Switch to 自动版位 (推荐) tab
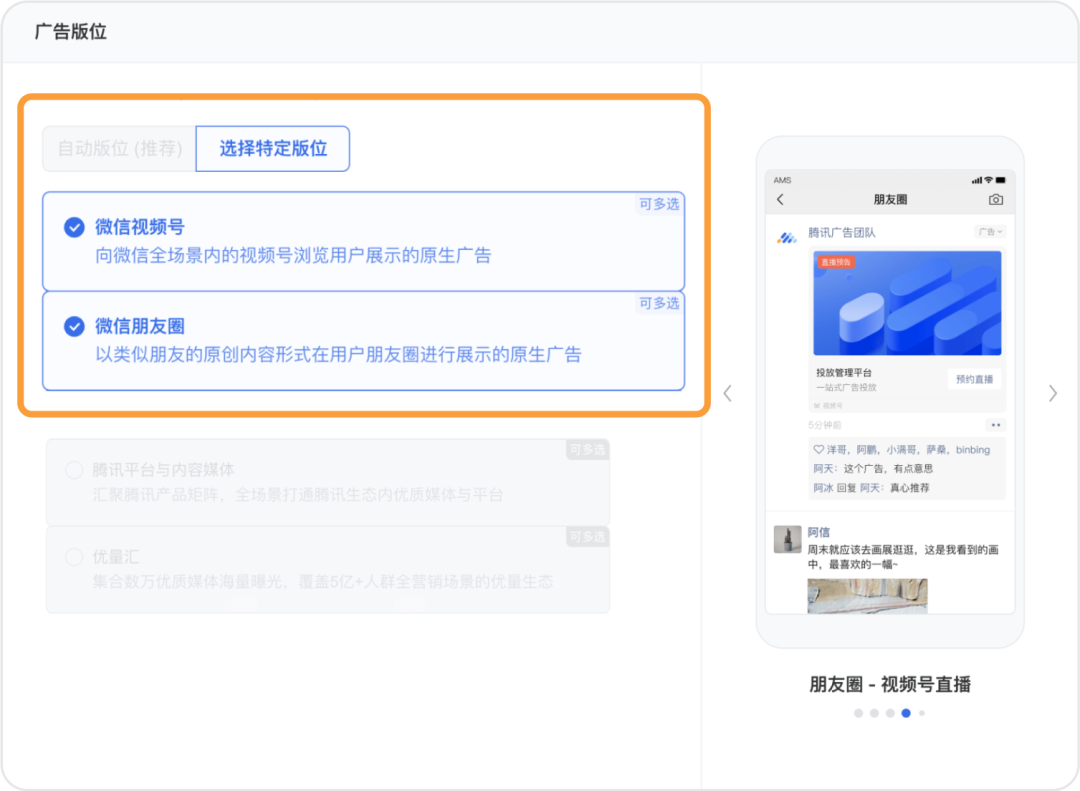 click(x=120, y=149)
